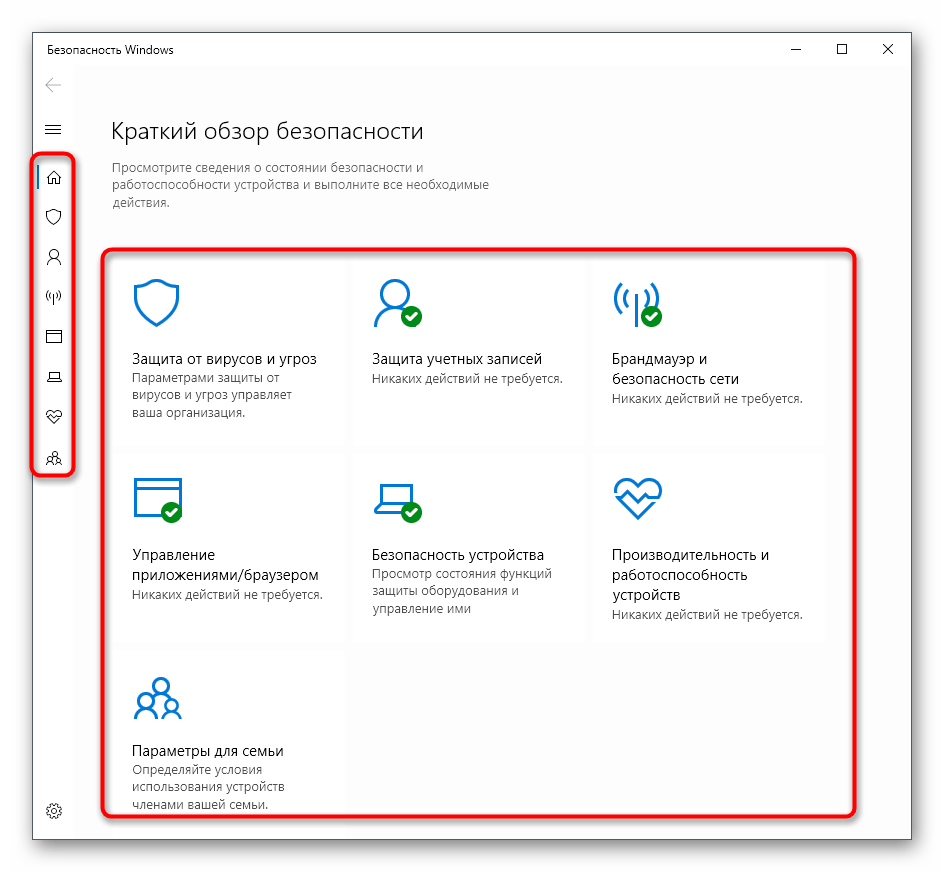This screenshot has height=872, width=944.
Task: Open 'Брандмауэр и безопасность сети' title
Action: click(675, 369)
